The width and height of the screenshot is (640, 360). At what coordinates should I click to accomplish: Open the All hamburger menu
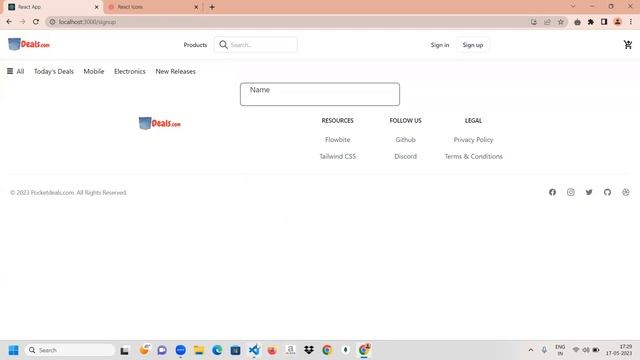tap(15, 71)
